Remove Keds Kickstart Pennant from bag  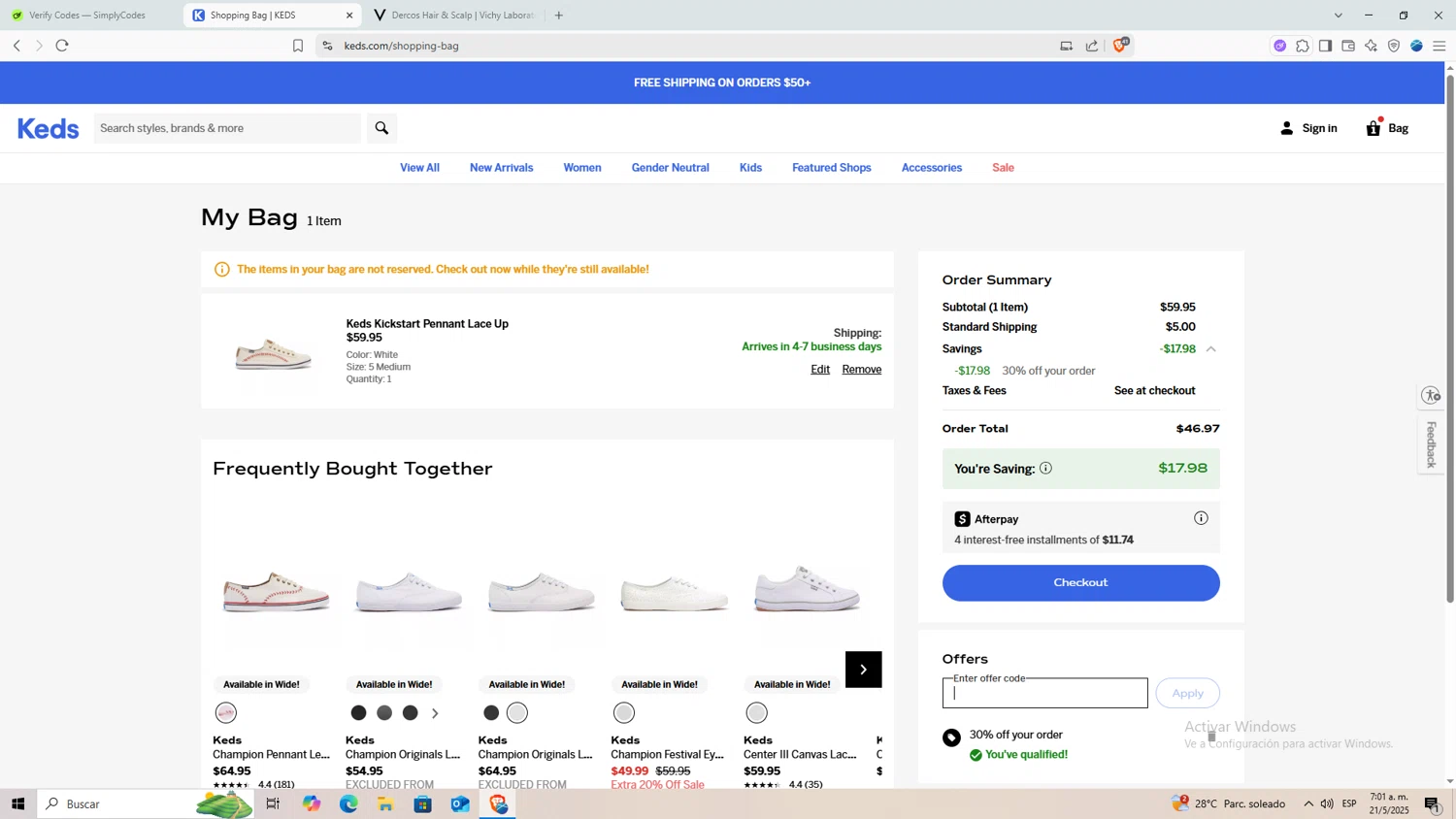(x=861, y=370)
